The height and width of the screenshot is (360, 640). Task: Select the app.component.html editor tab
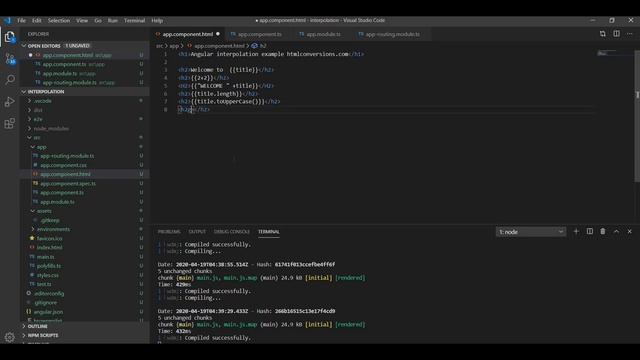[188, 34]
